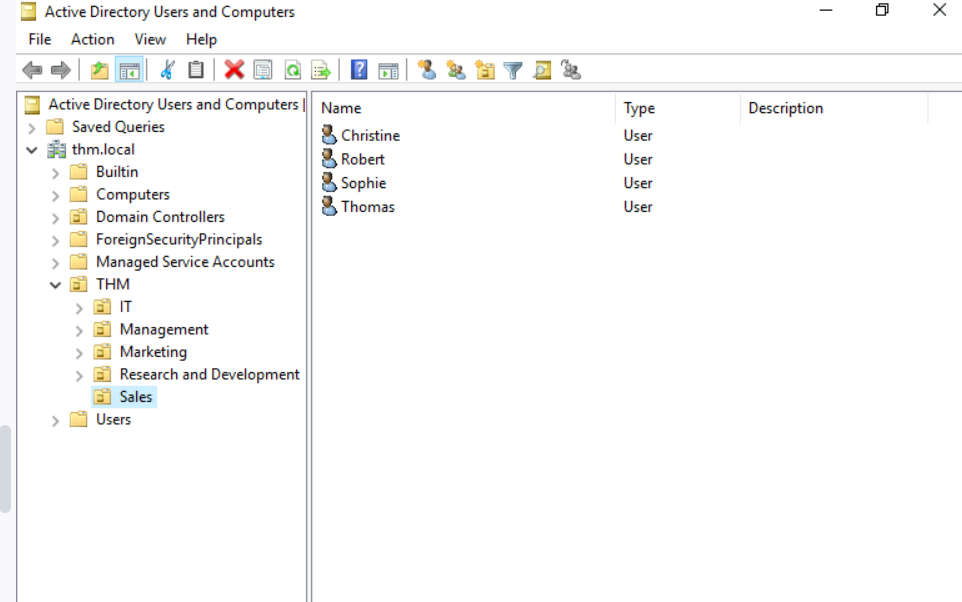Select the Computers tree item
Viewport: 962px width, 602px height.
tap(133, 195)
